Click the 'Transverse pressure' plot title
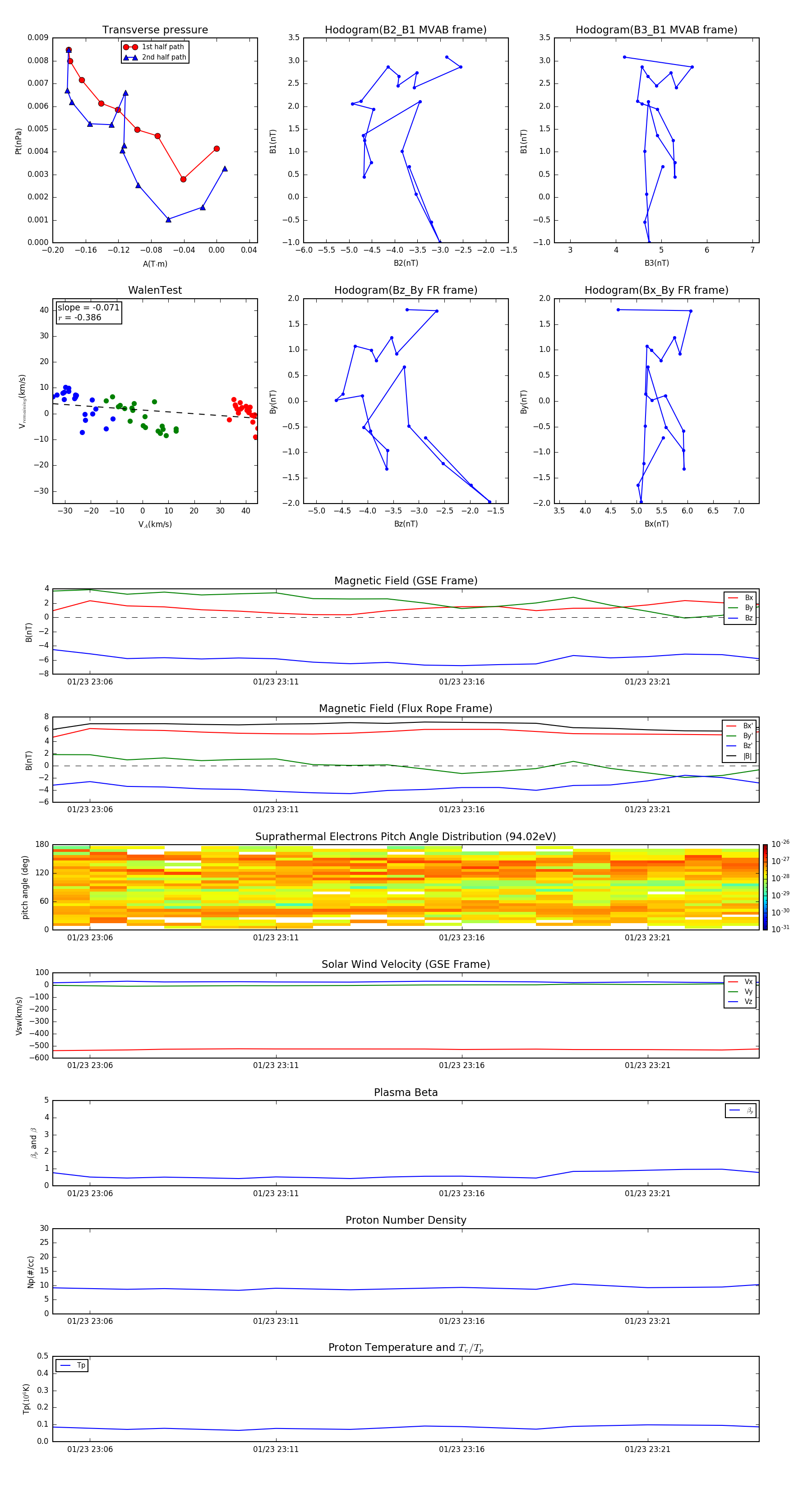The width and height of the screenshot is (812, 1489). (155, 30)
